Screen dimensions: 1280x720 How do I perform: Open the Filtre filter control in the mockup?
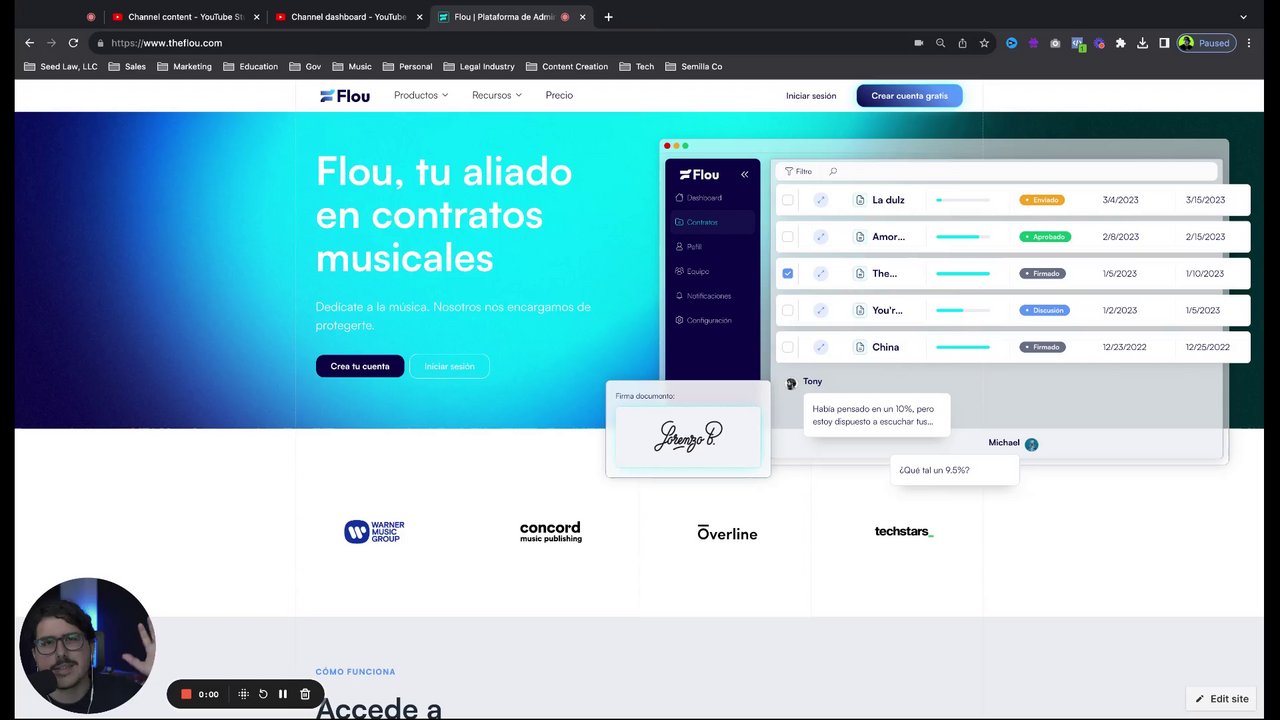pos(798,171)
